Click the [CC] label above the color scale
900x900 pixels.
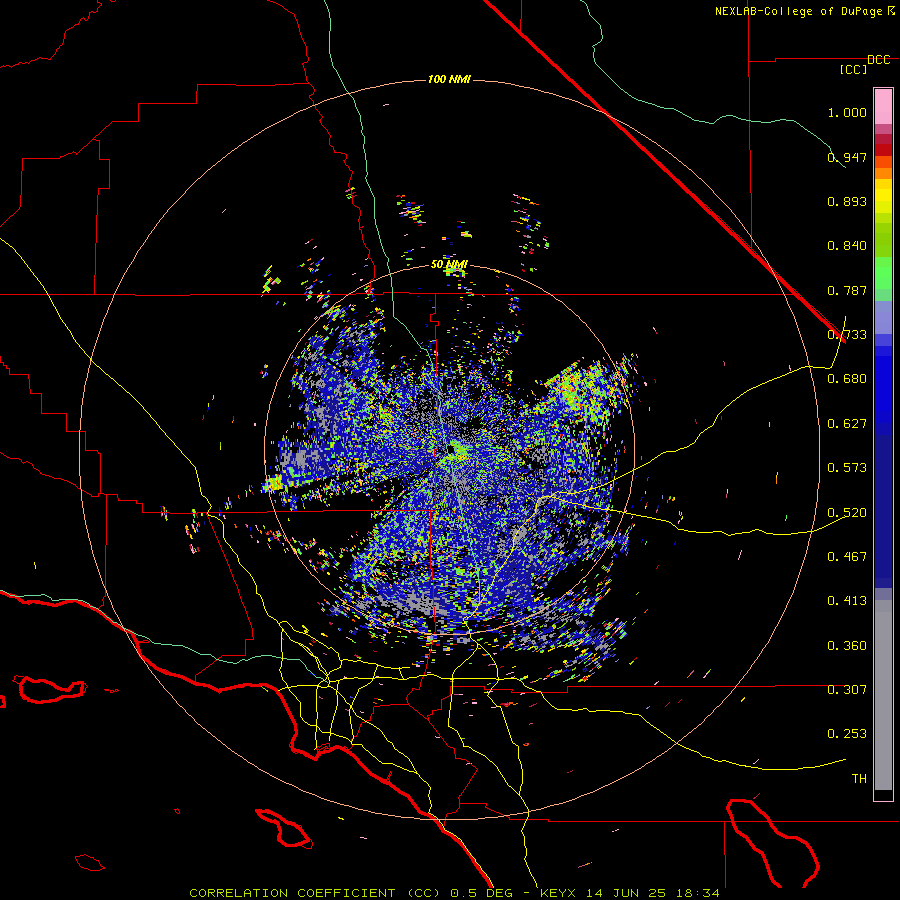point(853,69)
